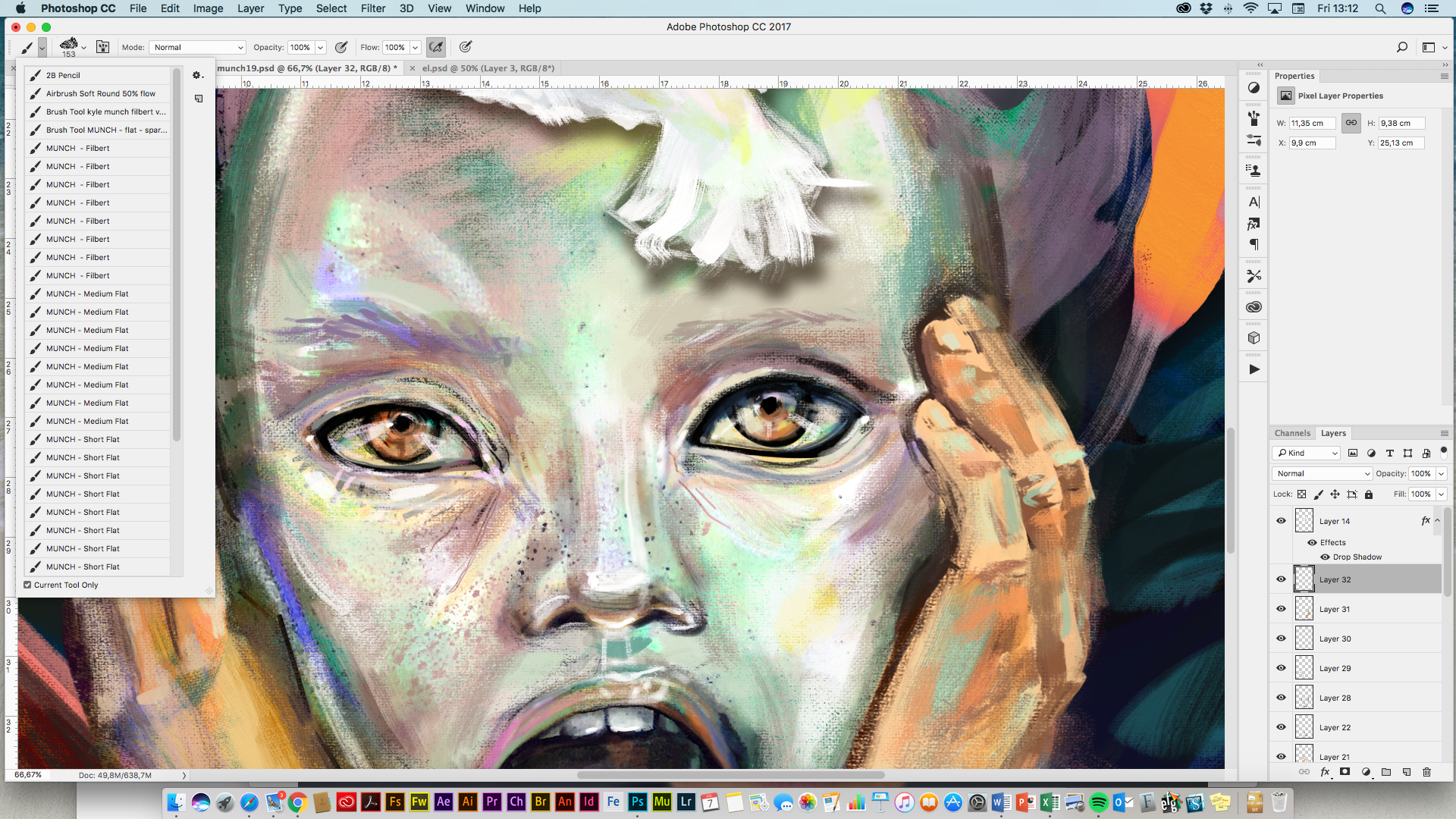Hide Layer 31 with eye icon
The height and width of the screenshot is (819, 1456).
tap(1281, 609)
